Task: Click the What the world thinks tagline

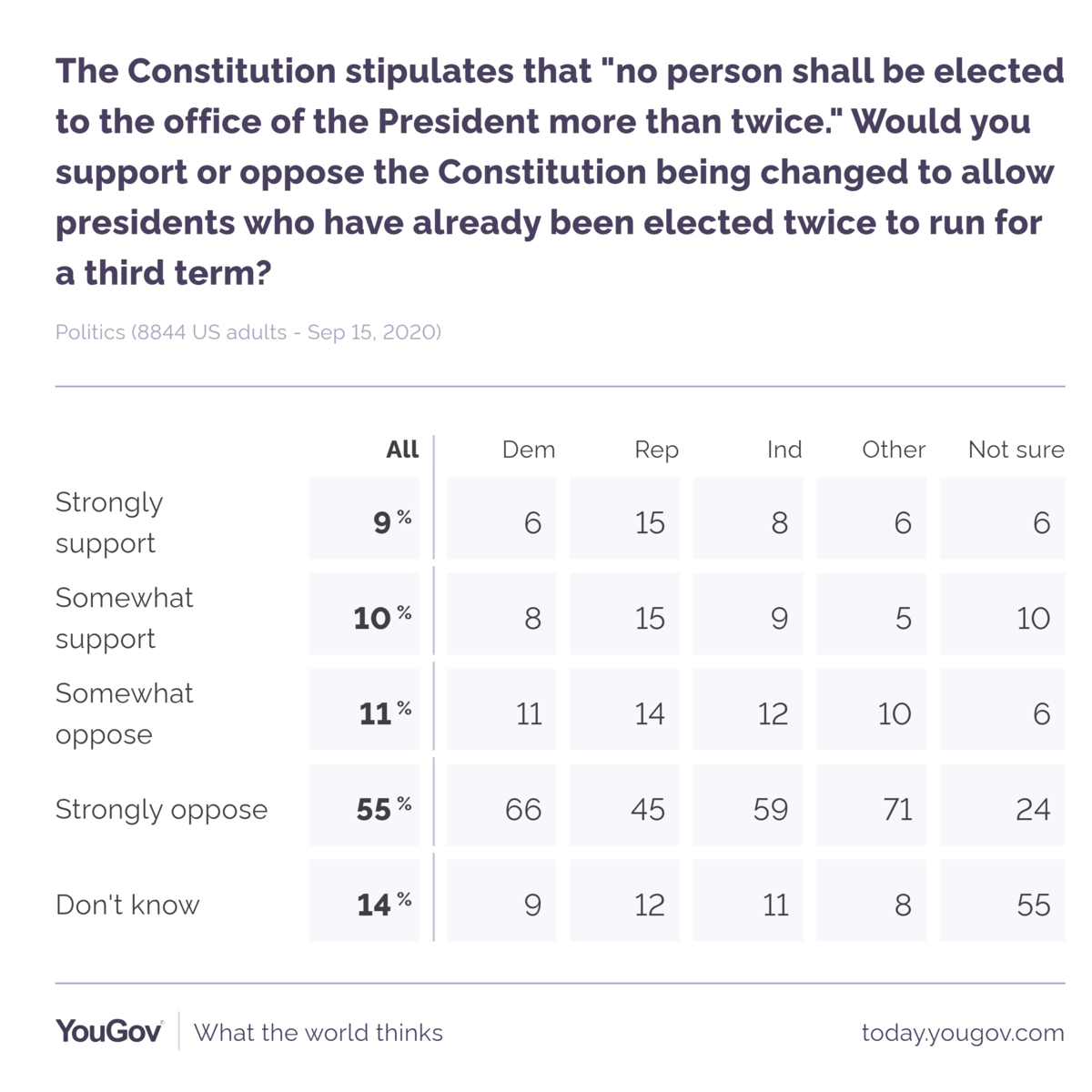Action: [x=318, y=1033]
